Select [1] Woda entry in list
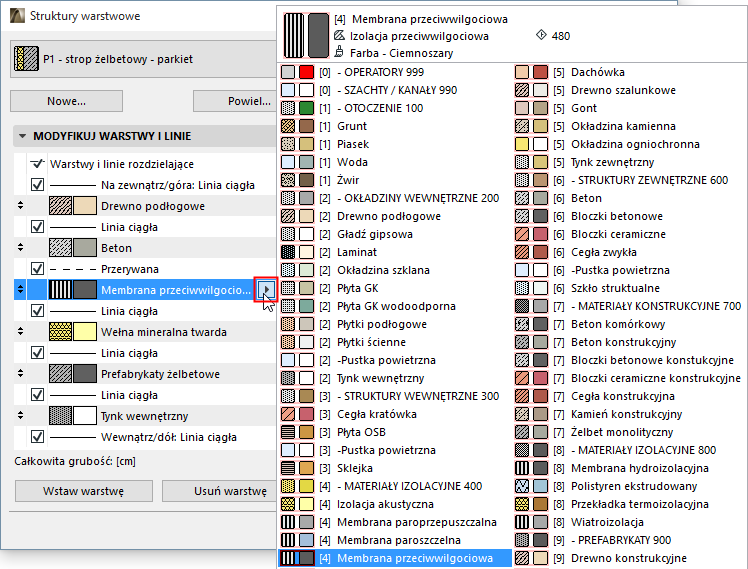The height and width of the screenshot is (569, 748). (x=396, y=162)
